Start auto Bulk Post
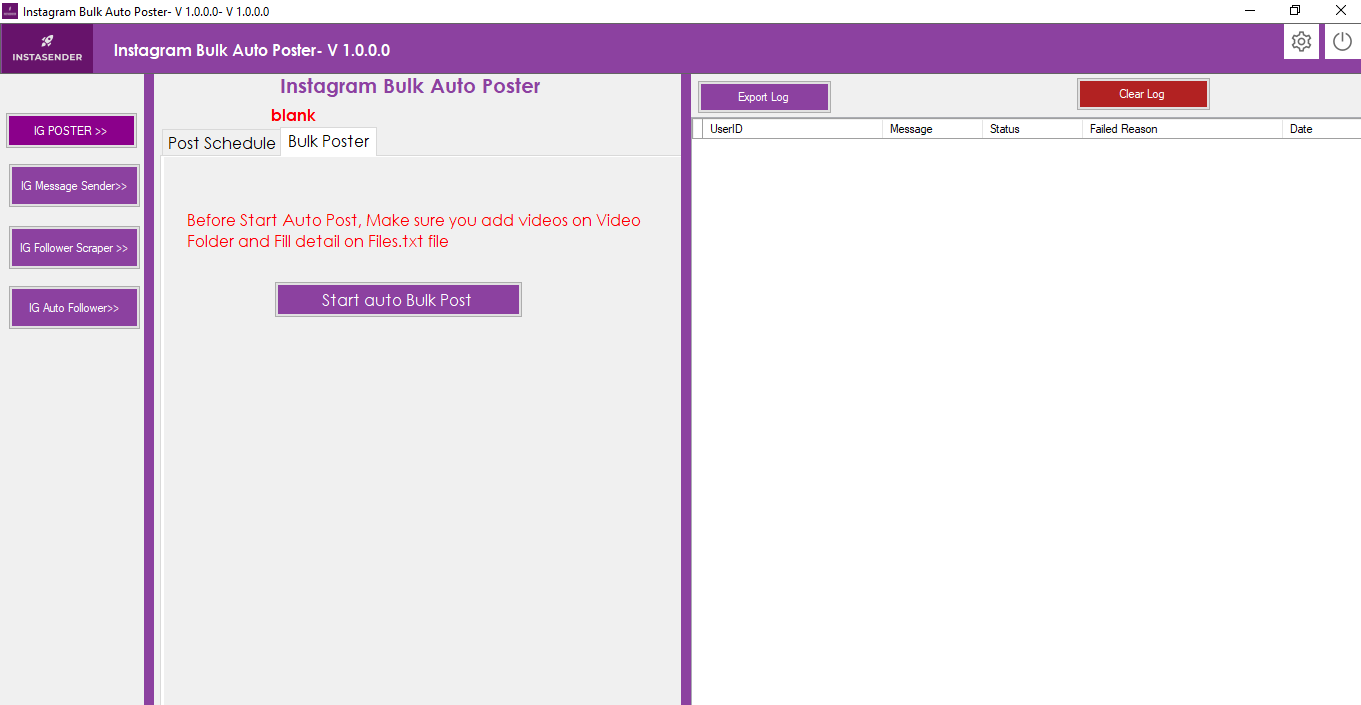1361x705 pixels. click(398, 300)
